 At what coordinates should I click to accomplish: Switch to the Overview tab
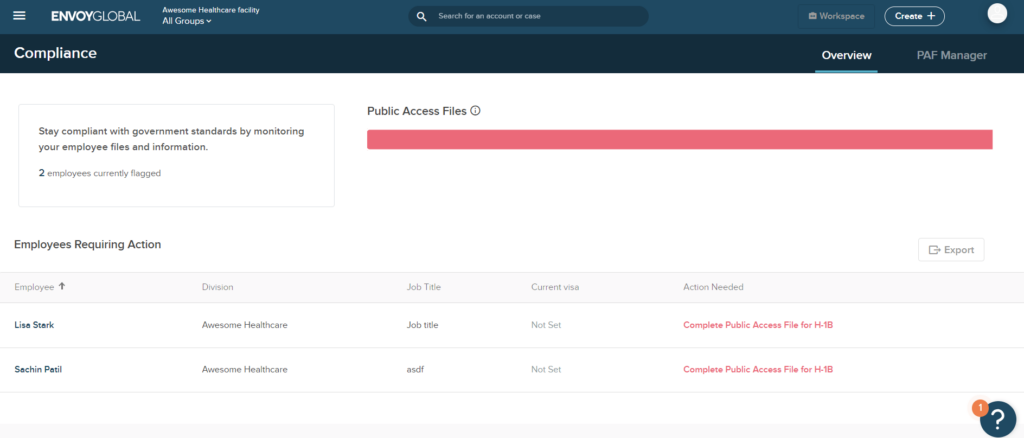[846, 55]
